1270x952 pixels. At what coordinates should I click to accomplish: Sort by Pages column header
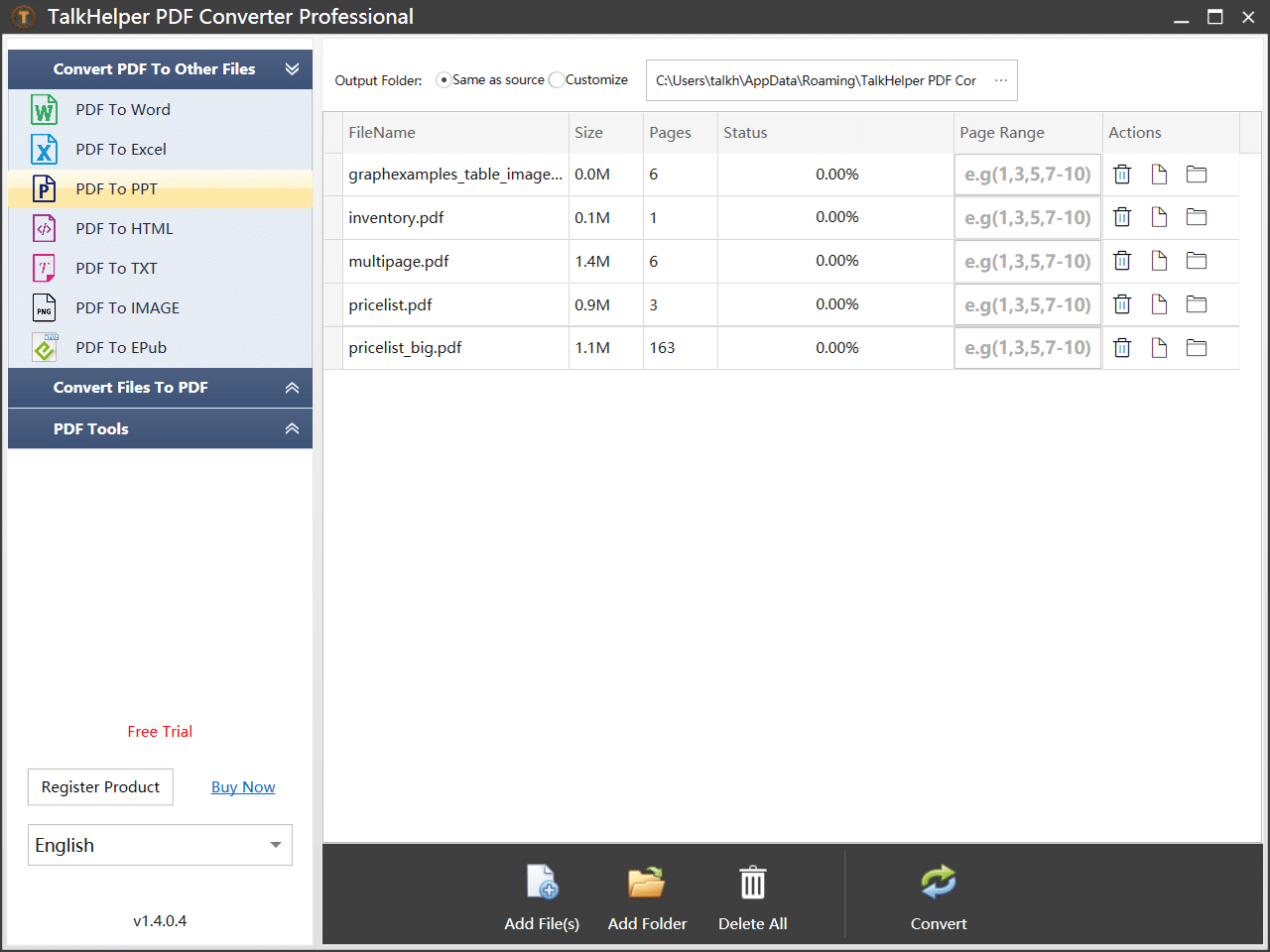(681, 133)
